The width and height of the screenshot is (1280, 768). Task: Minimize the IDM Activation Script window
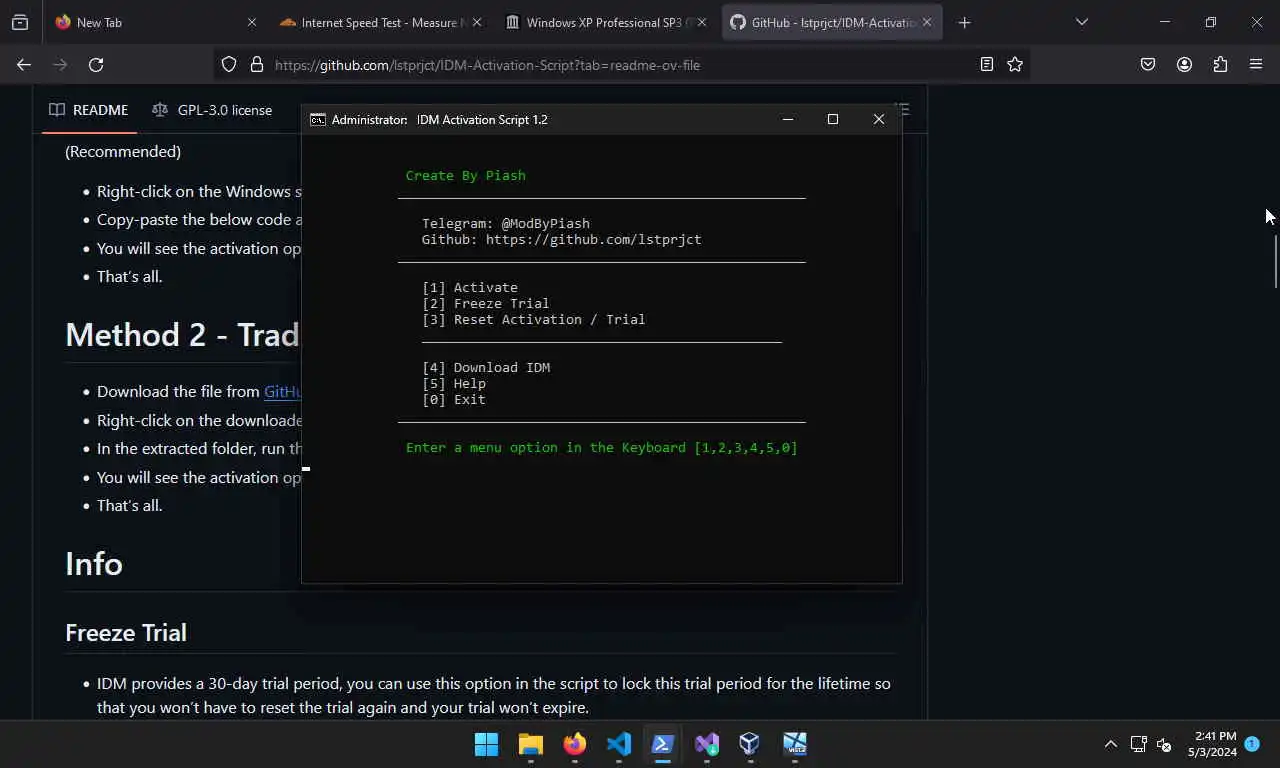coord(788,119)
